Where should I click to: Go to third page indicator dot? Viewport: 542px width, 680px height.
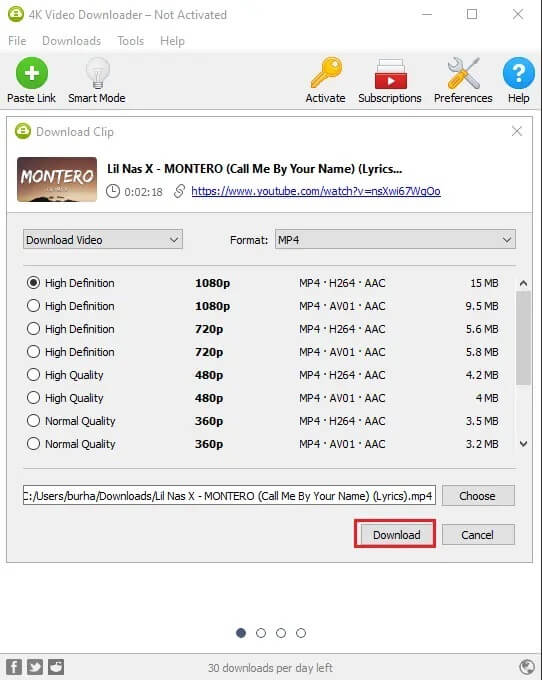click(281, 633)
